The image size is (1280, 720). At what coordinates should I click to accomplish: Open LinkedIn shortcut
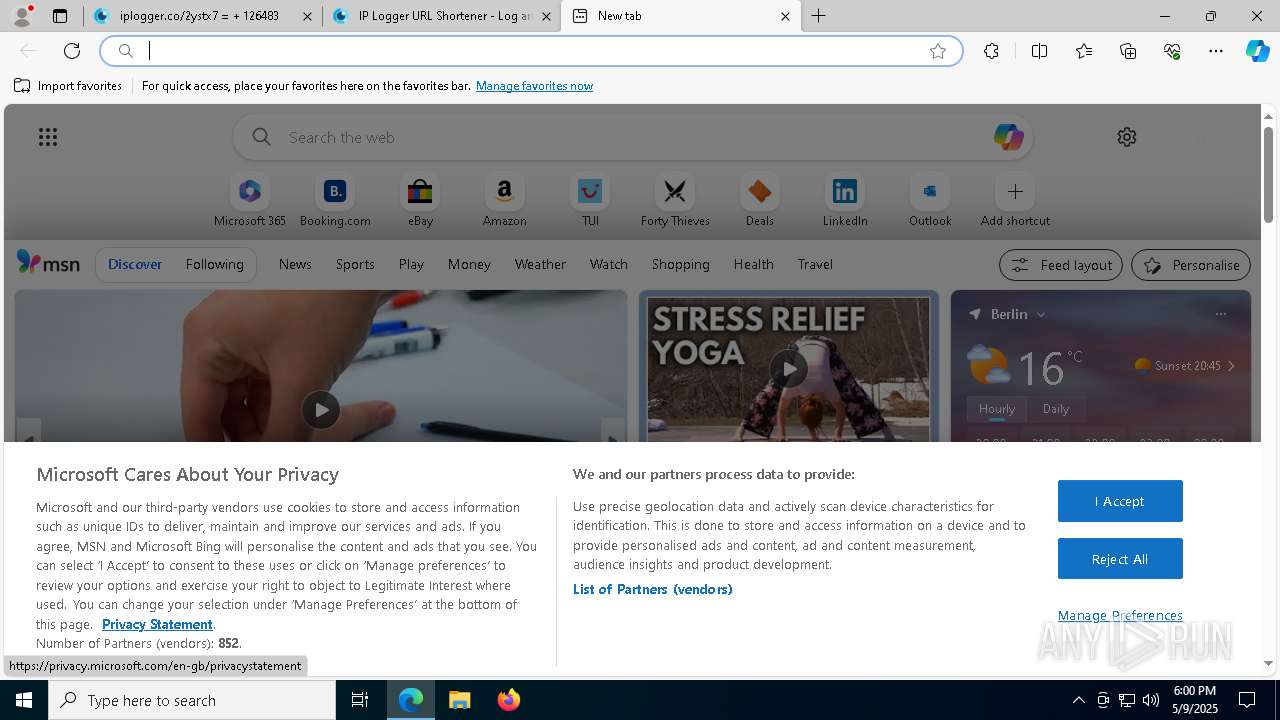[x=845, y=201]
